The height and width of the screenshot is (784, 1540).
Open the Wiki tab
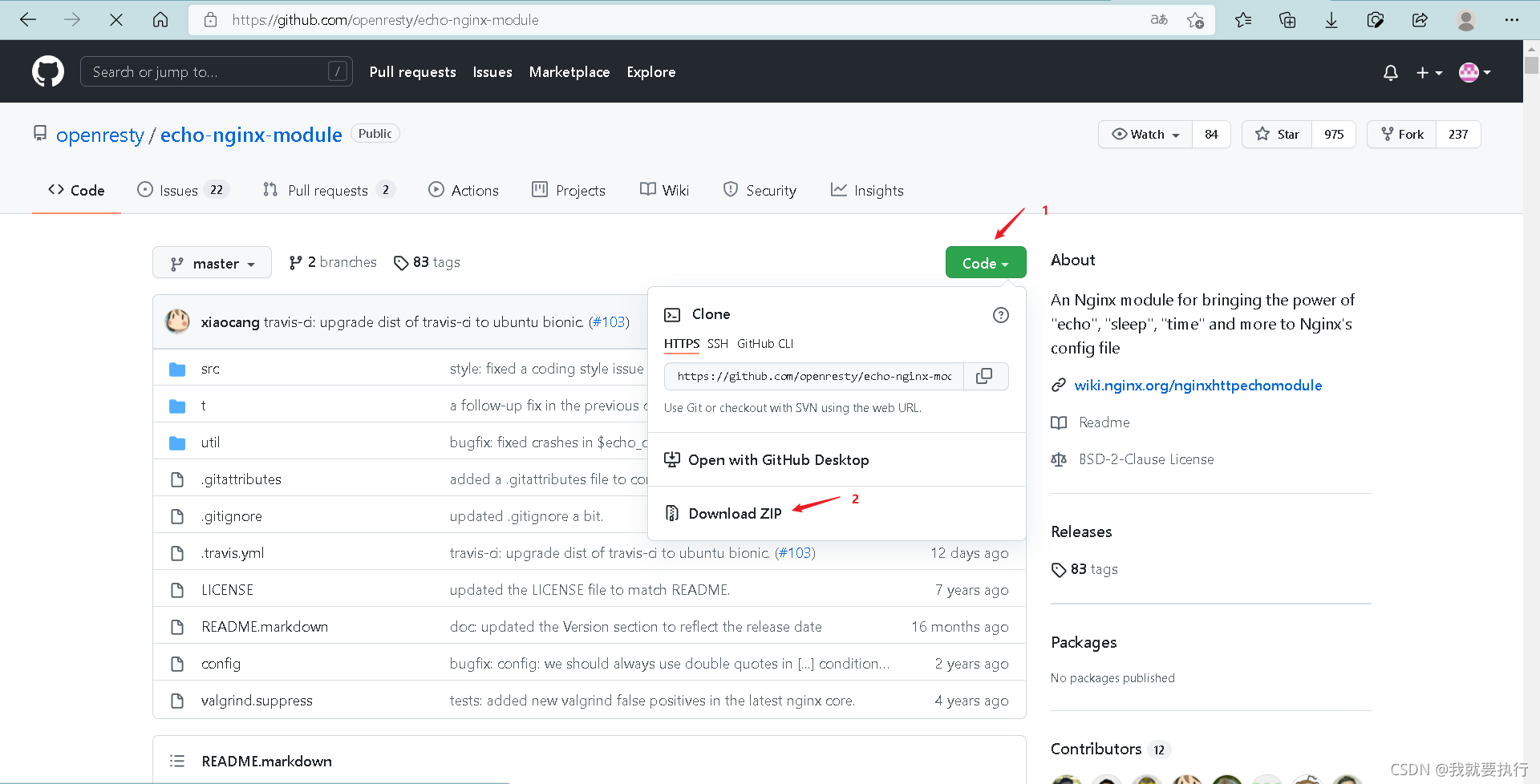click(x=665, y=190)
